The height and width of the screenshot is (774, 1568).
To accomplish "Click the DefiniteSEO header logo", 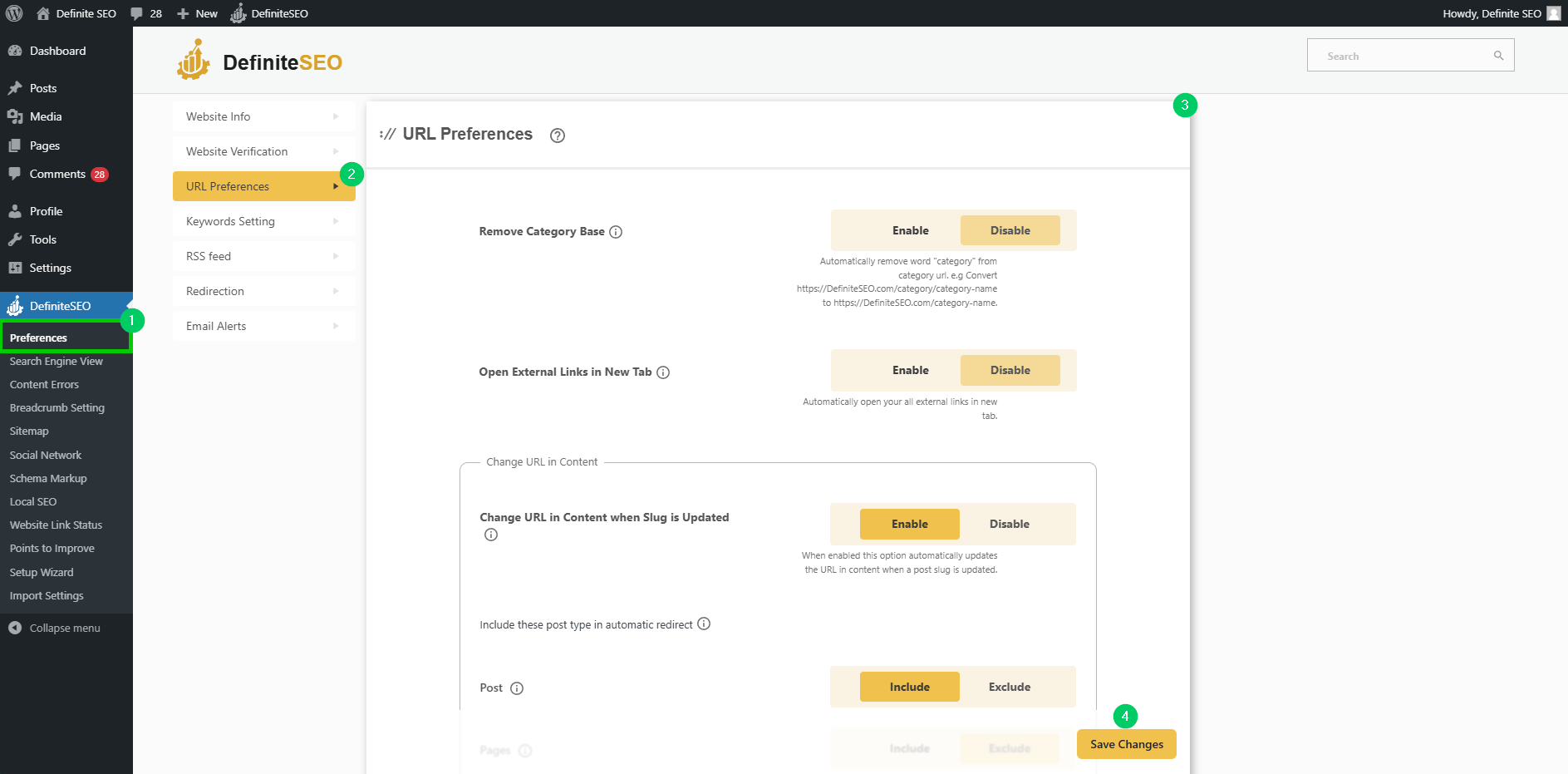I will point(259,61).
